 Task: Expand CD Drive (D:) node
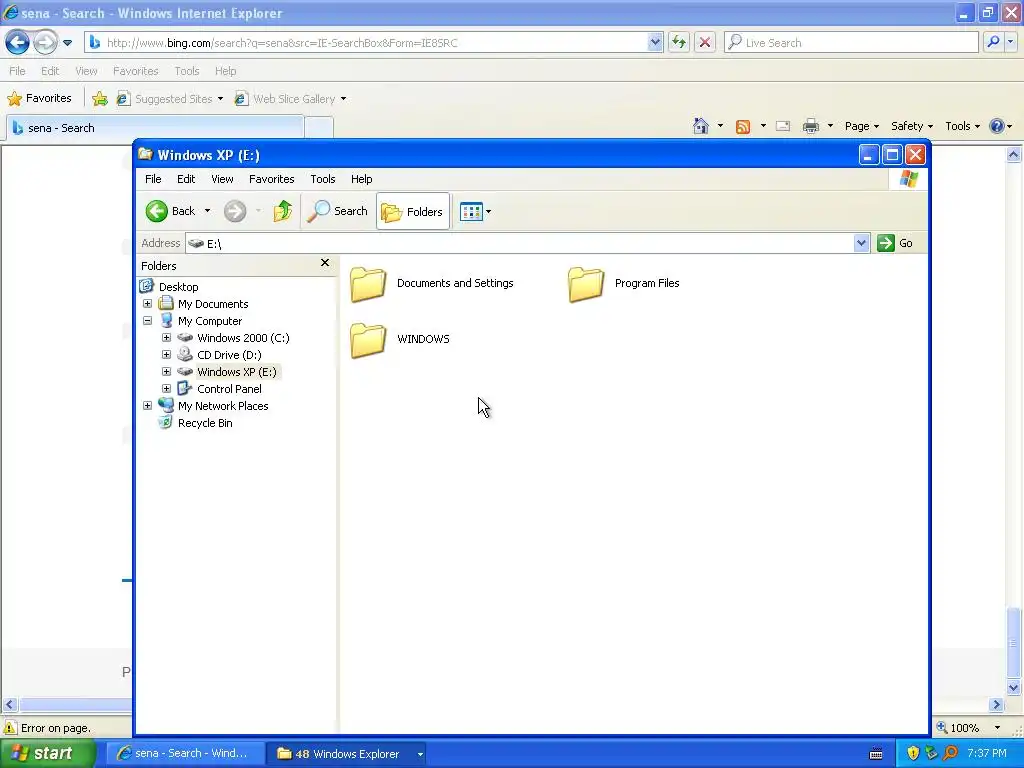point(167,355)
